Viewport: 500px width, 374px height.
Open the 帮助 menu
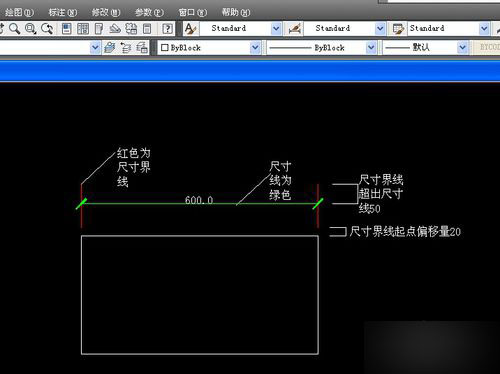236,12
